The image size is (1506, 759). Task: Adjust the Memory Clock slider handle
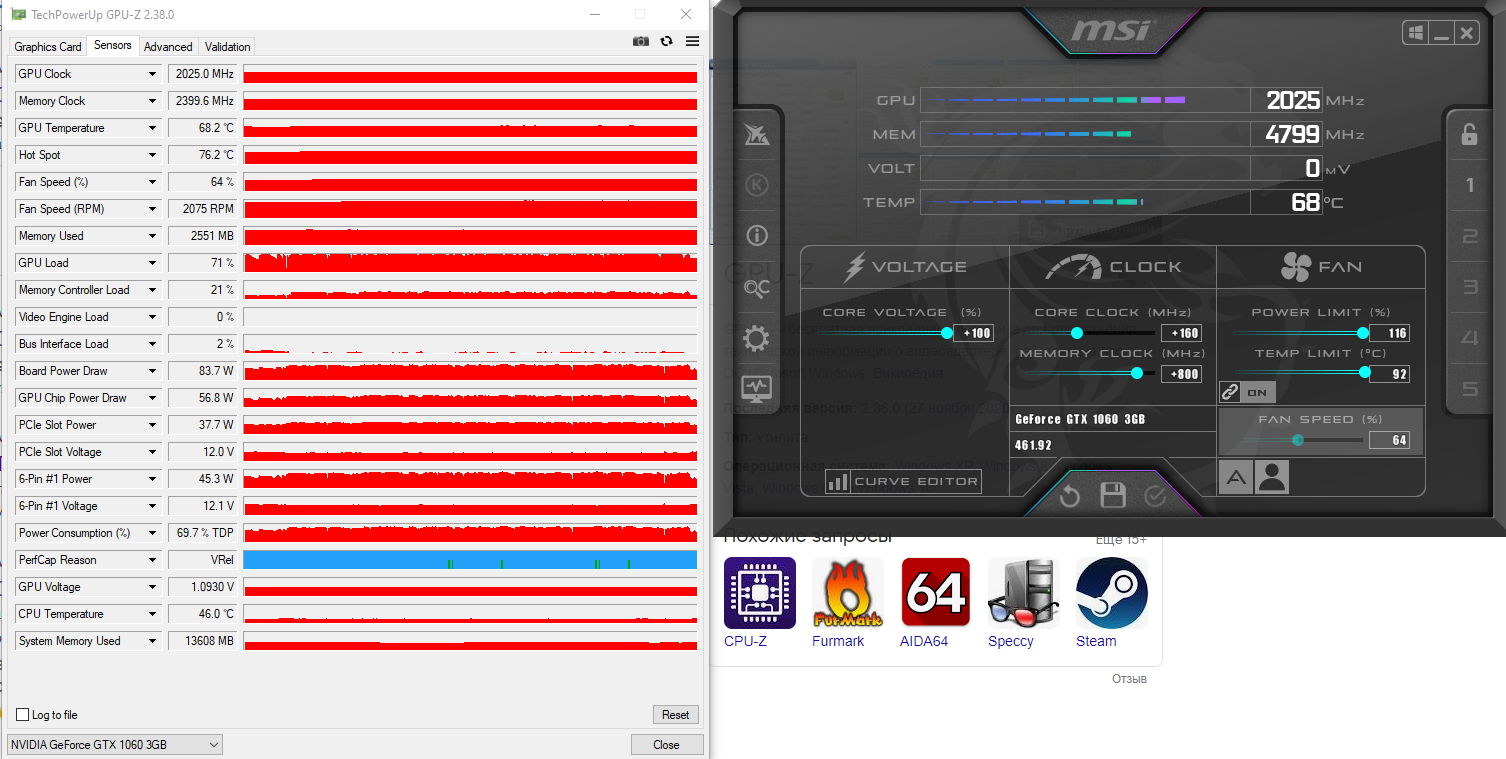pos(1137,373)
